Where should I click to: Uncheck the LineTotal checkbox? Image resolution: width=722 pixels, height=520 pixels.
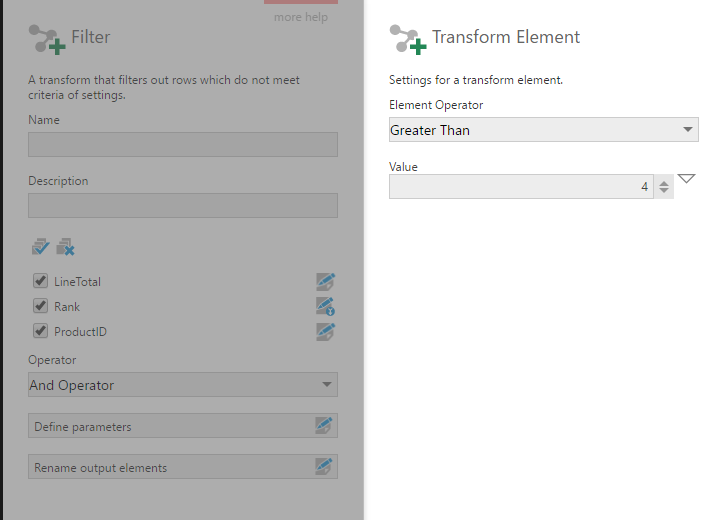pos(41,282)
